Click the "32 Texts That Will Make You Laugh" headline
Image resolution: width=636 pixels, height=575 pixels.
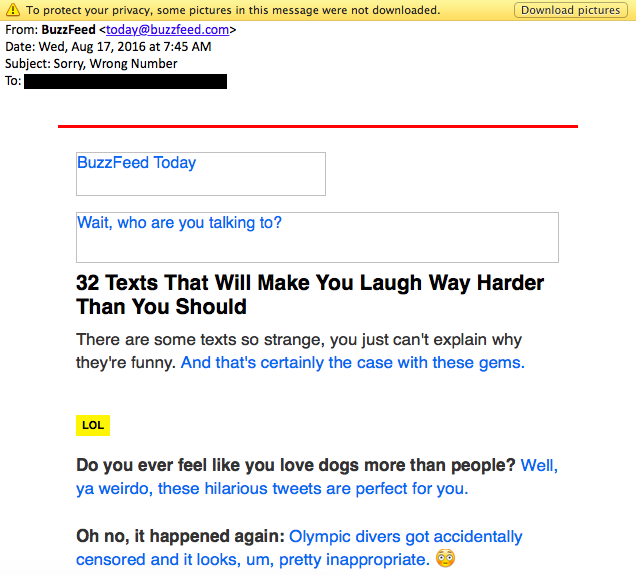click(x=310, y=295)
